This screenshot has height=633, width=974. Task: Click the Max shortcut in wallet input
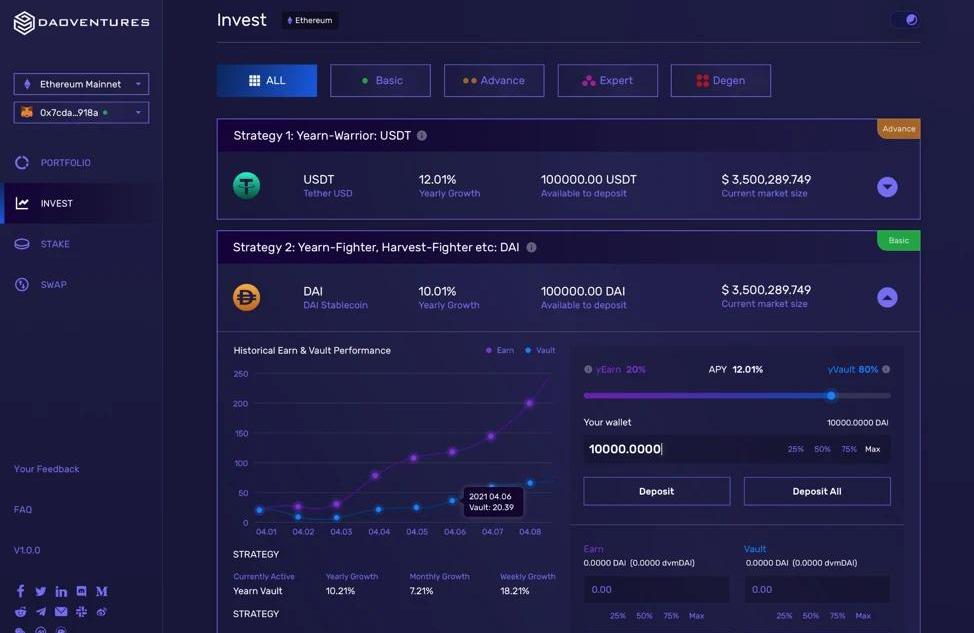[x=873, y=450]
